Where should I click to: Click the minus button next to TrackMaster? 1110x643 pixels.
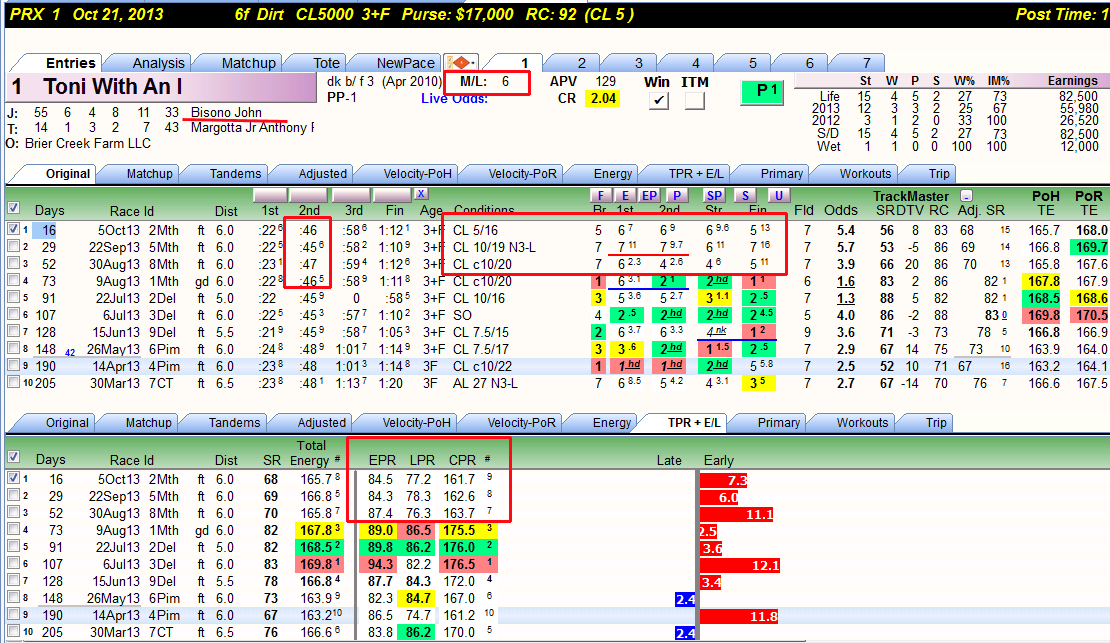[966, 196]
